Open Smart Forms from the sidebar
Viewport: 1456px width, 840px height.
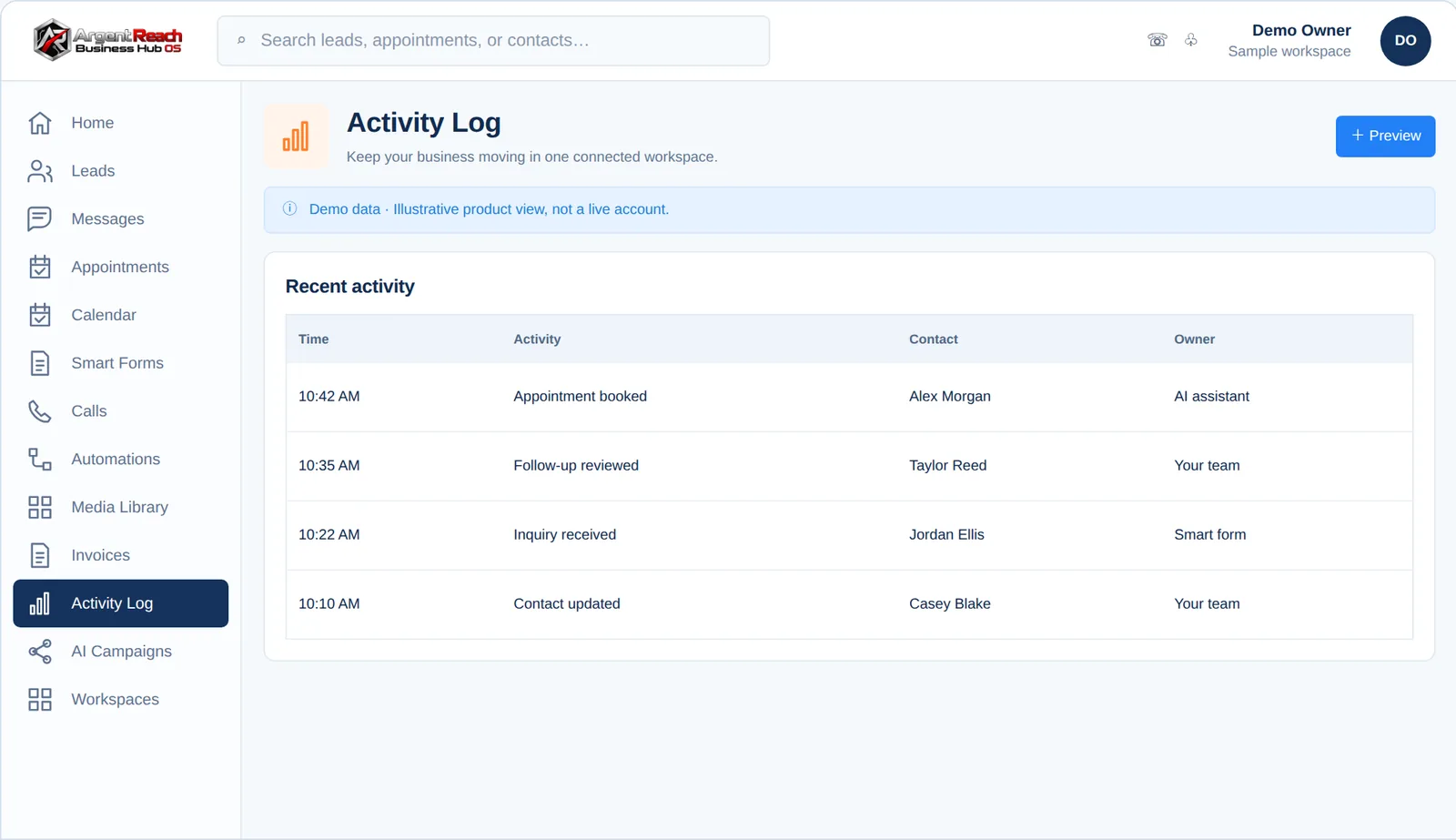point(121,363)
